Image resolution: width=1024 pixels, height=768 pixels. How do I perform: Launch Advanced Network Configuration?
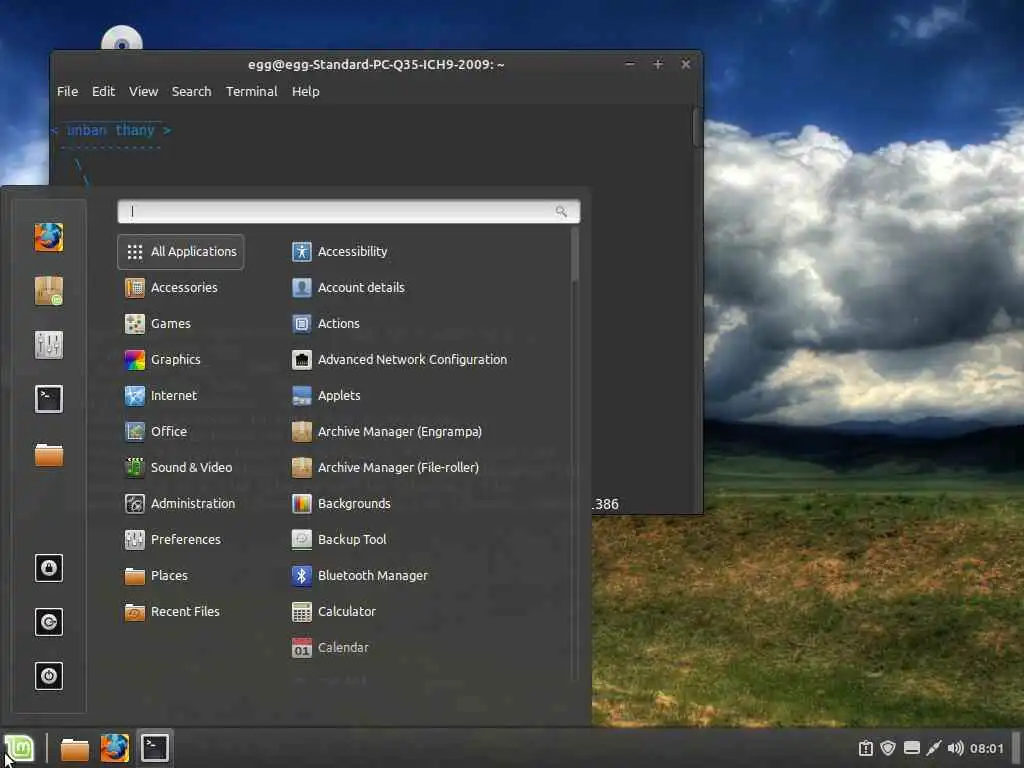(x=399, y=359)
